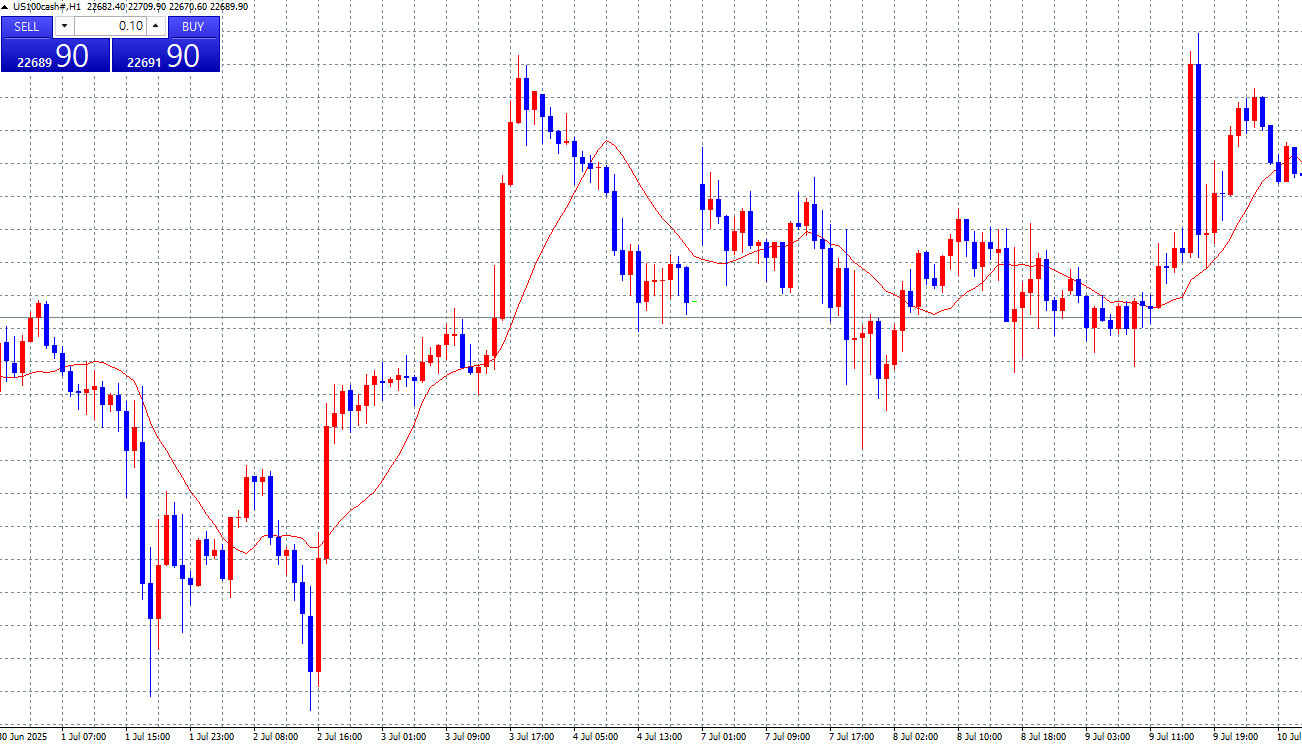Select the horizontal bid price line
The height and width of the screenshot is (744, 1302).
[700, 318]
